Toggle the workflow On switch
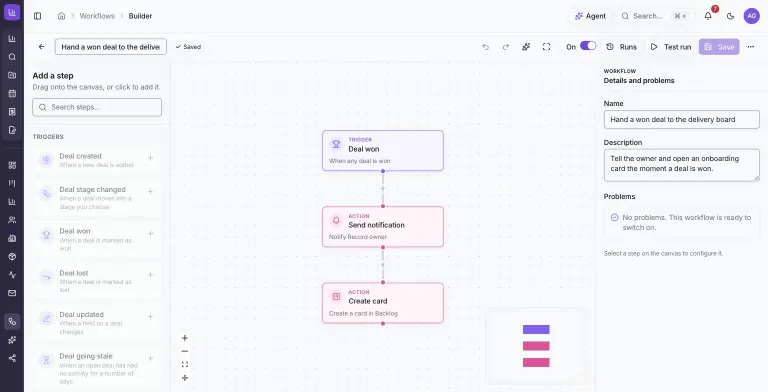This screenshot has width=768, height=392. [x=588, y=46]
